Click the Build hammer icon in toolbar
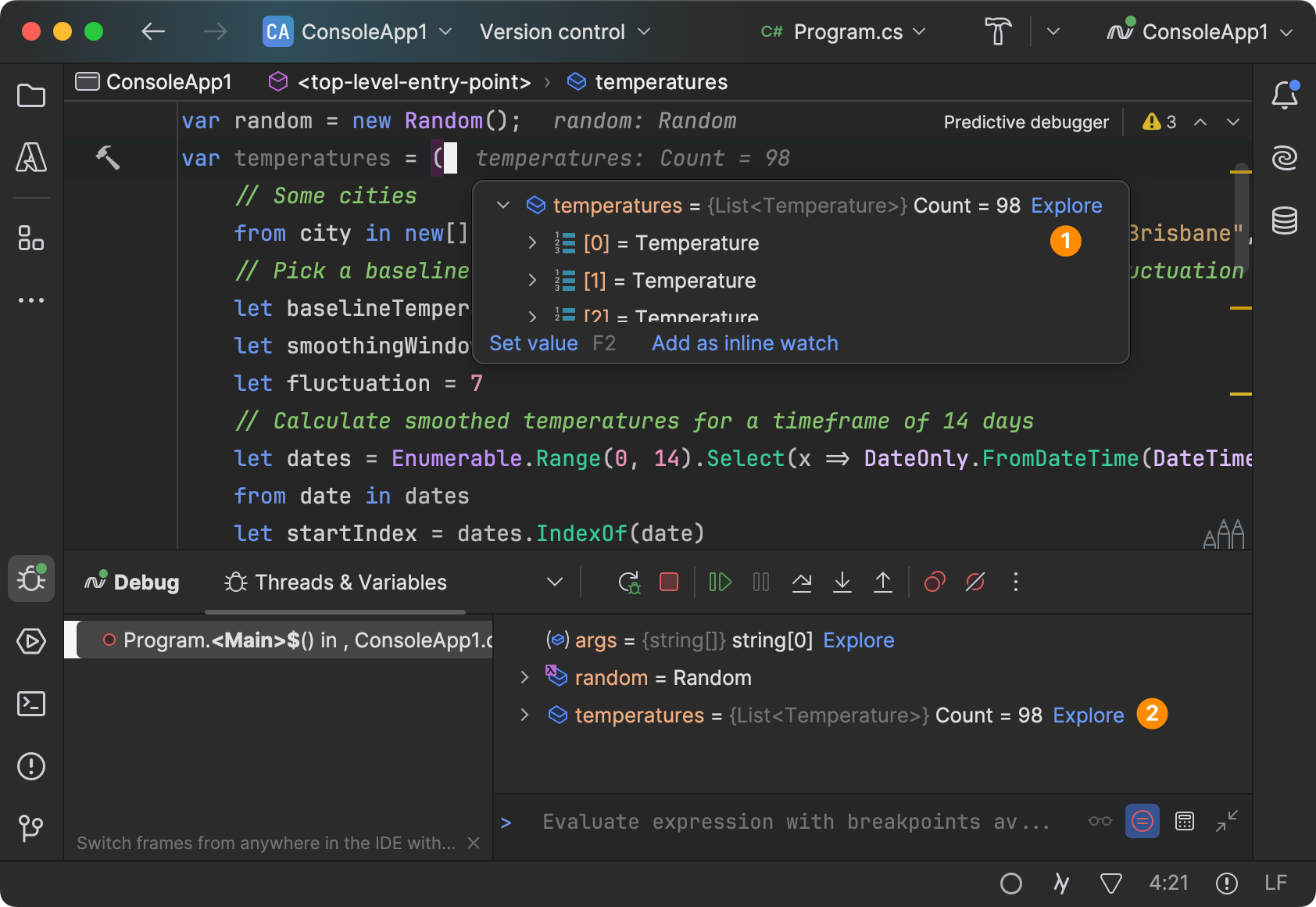Screen dimensions: 1316x907 coord(998,32)
